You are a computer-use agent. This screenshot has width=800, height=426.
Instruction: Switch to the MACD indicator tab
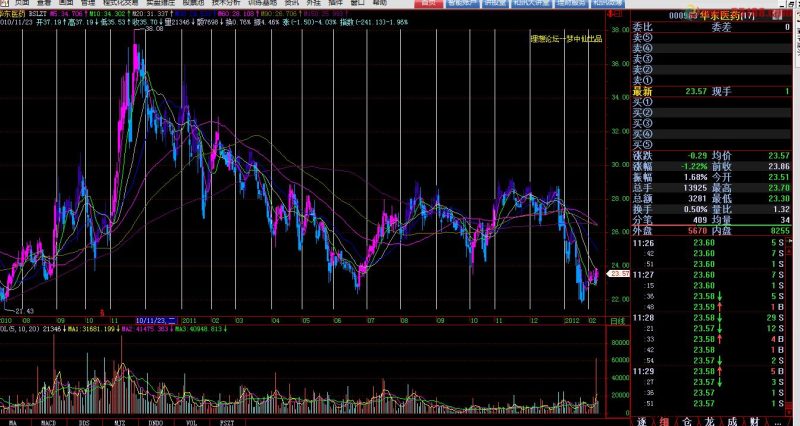pos(48,422)
